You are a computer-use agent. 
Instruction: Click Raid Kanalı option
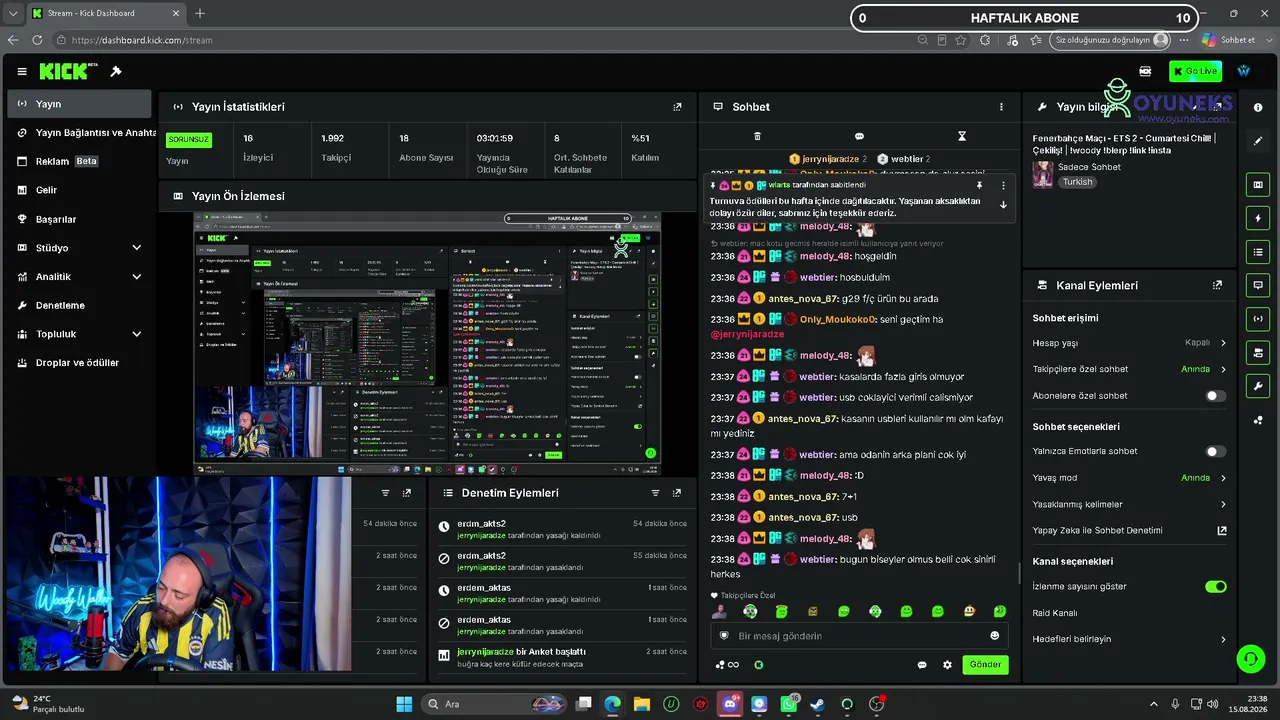1055,613
